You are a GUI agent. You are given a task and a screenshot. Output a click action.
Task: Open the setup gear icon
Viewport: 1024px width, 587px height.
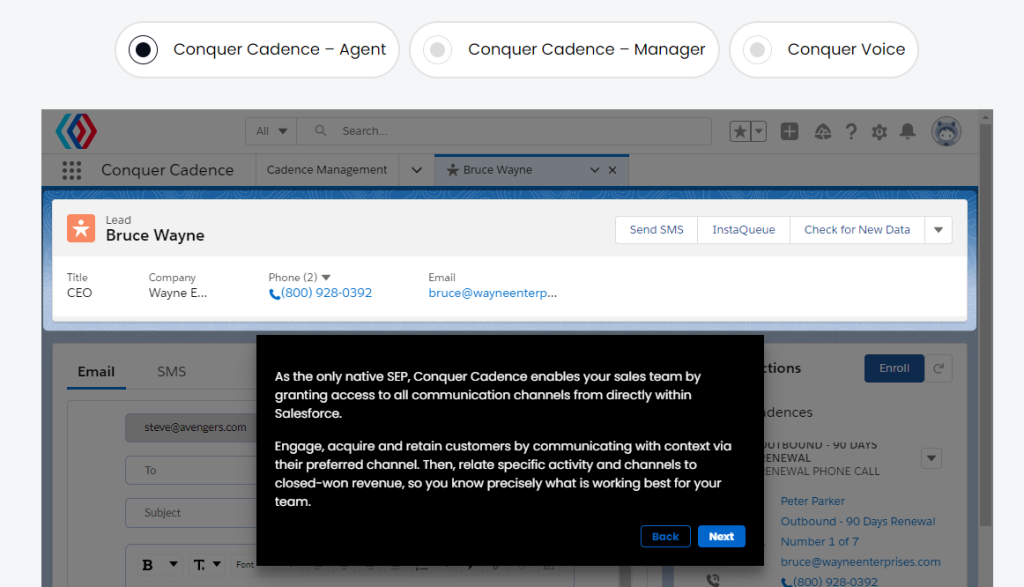pos(879,132)
